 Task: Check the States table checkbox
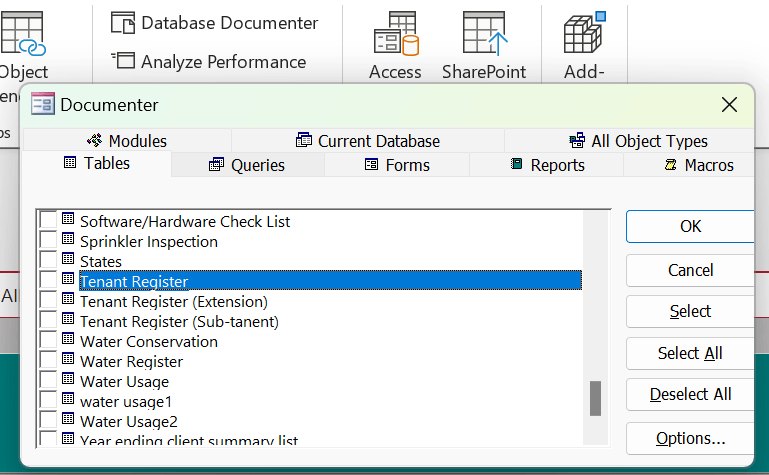48,260
